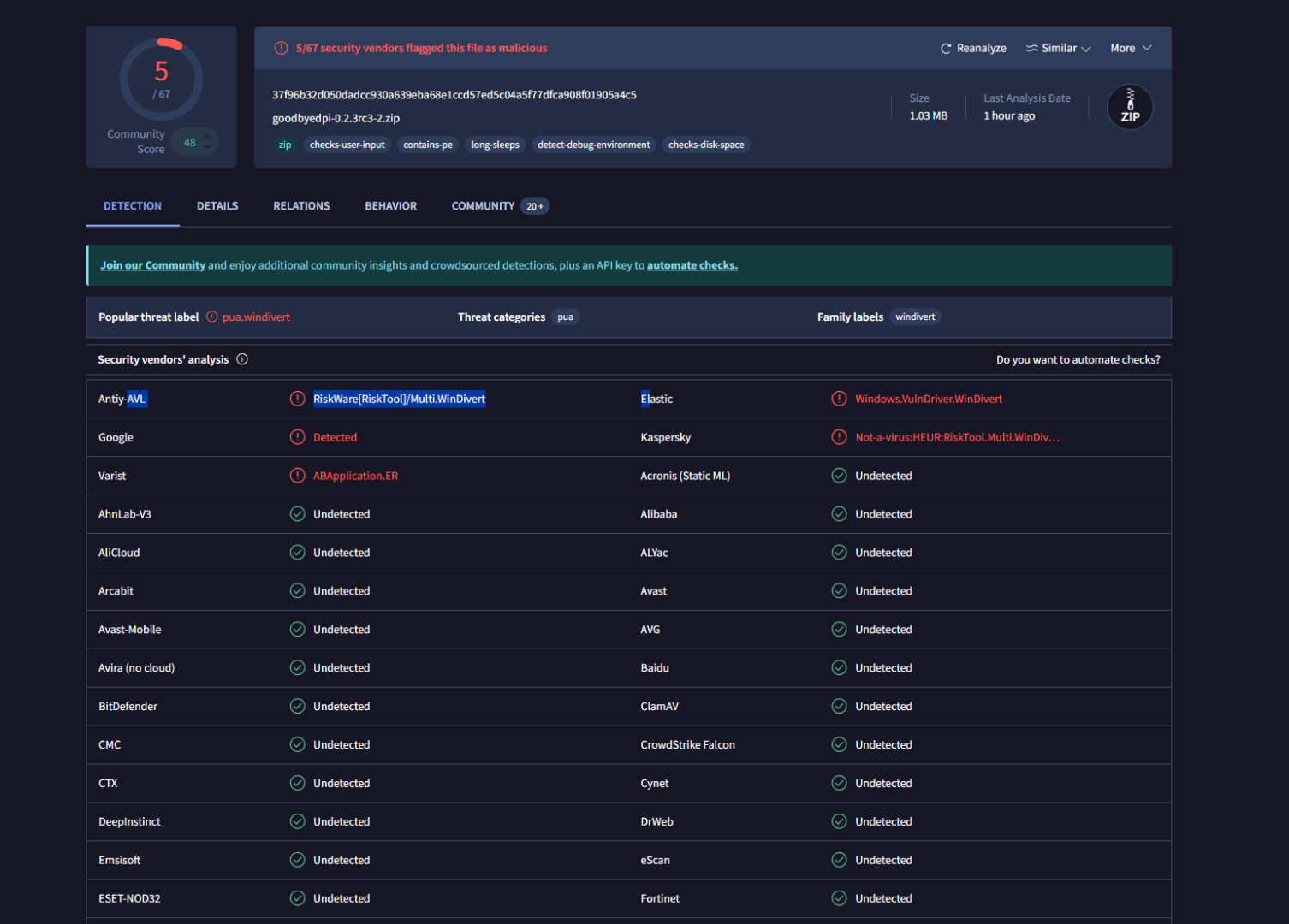Click the 20+ badge on the Community tab

535,206
